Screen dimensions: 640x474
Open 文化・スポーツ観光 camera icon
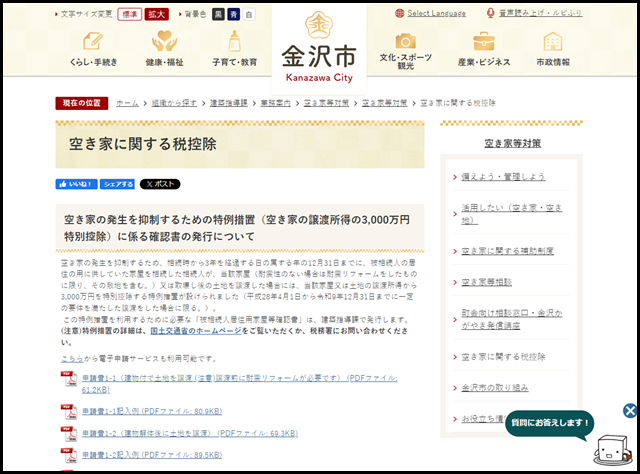click(x=405, y=41)
